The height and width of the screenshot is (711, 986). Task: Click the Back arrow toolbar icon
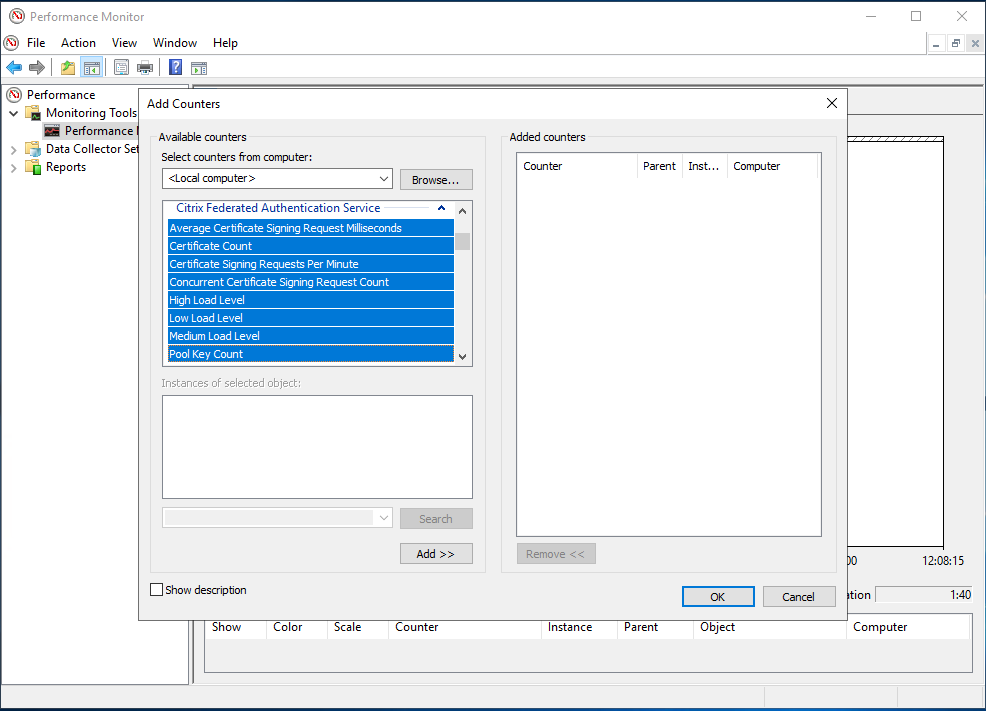click(x=14, y=68)
